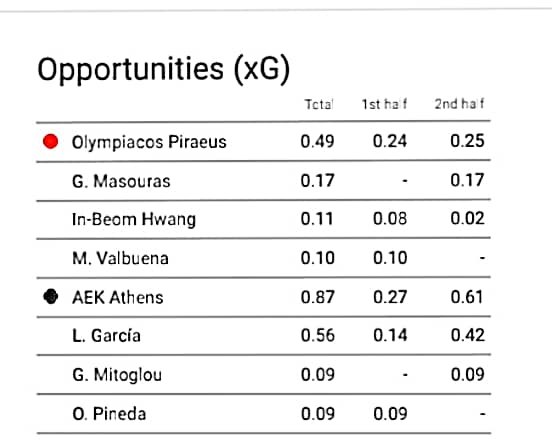Click player name In-Beom Hwang
The image size is (552, 444).
tap(134, 220)
